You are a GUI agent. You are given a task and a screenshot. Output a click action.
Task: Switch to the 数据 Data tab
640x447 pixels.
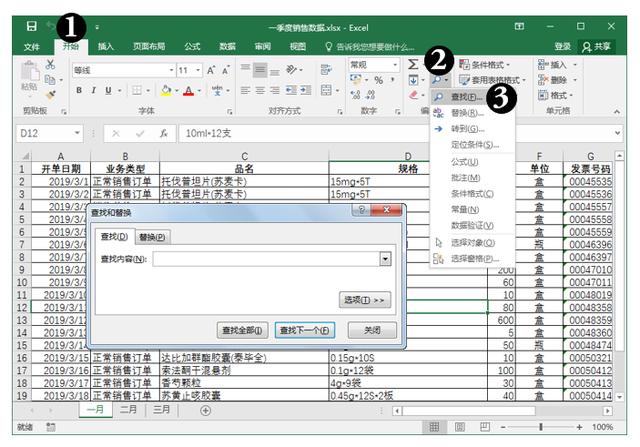(227, 47)
